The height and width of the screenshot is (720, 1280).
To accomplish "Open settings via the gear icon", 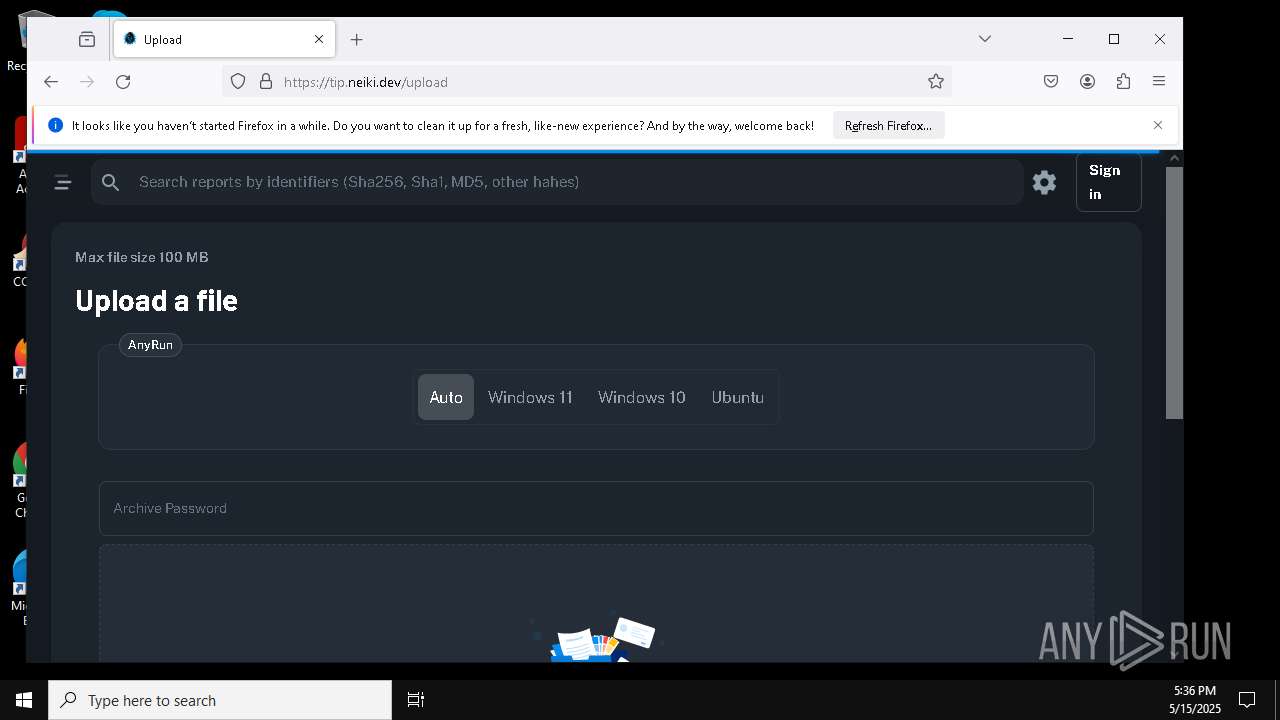I will (x=1044, y=182).
